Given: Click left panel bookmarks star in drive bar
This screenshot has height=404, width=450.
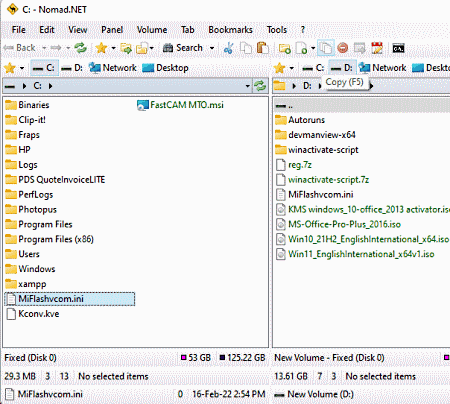Looking at the screenshot, I should click(10, 68).
